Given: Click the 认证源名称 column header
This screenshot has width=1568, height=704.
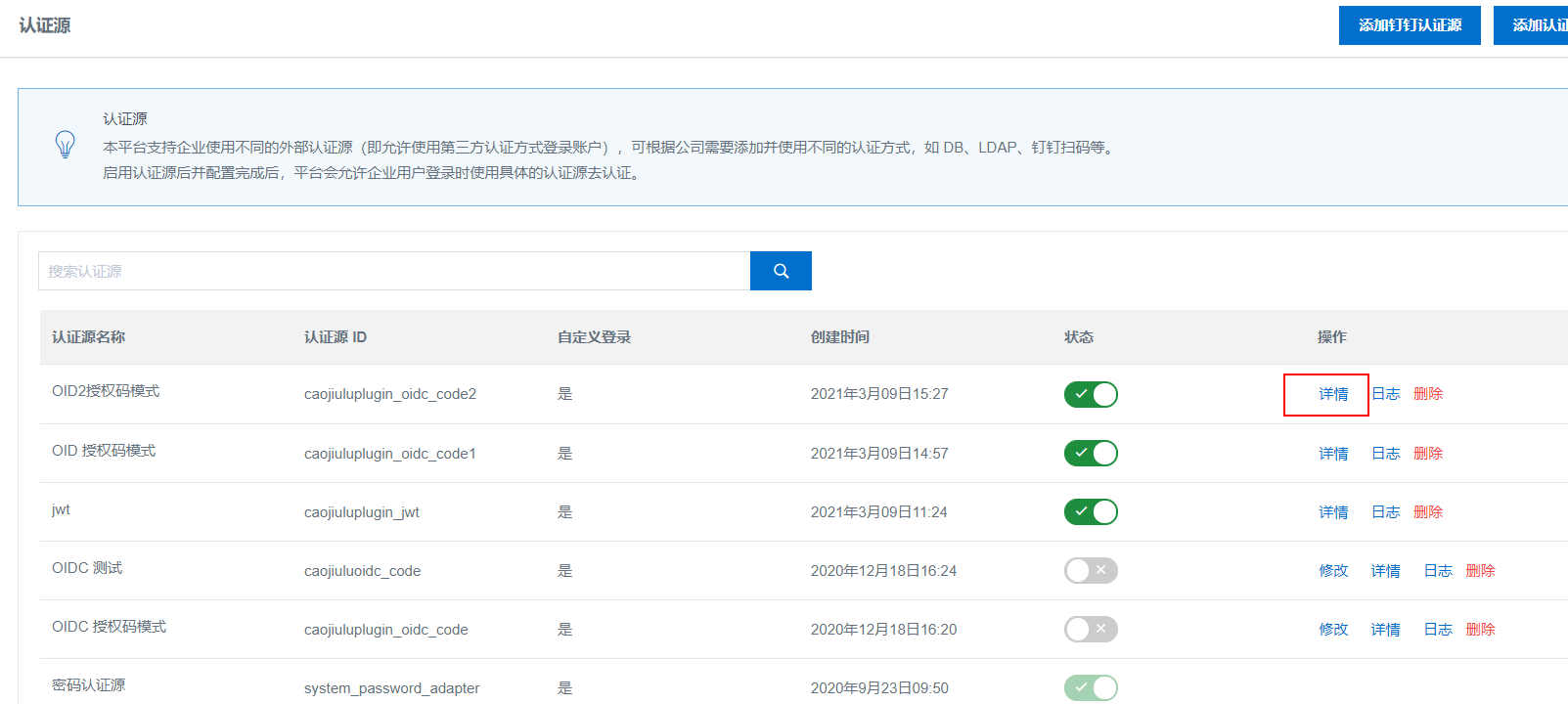Looking at the screenshot, I should tap(89, 337).
